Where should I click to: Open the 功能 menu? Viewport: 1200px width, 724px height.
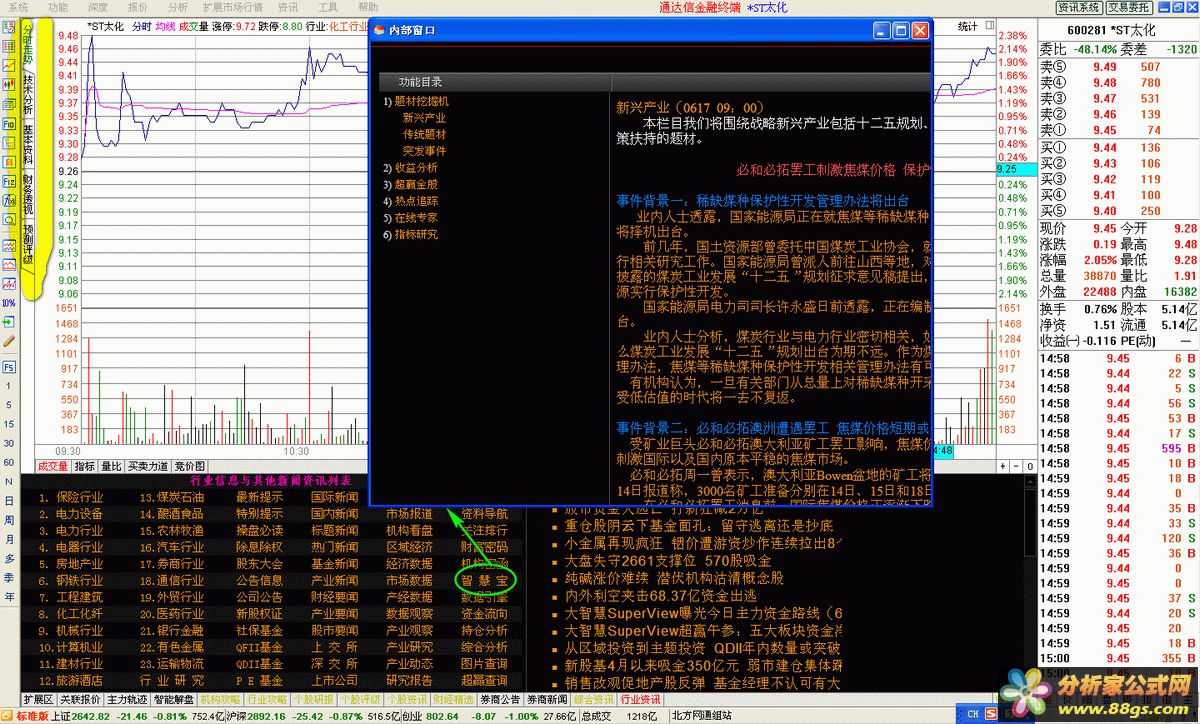pos(58,7)
